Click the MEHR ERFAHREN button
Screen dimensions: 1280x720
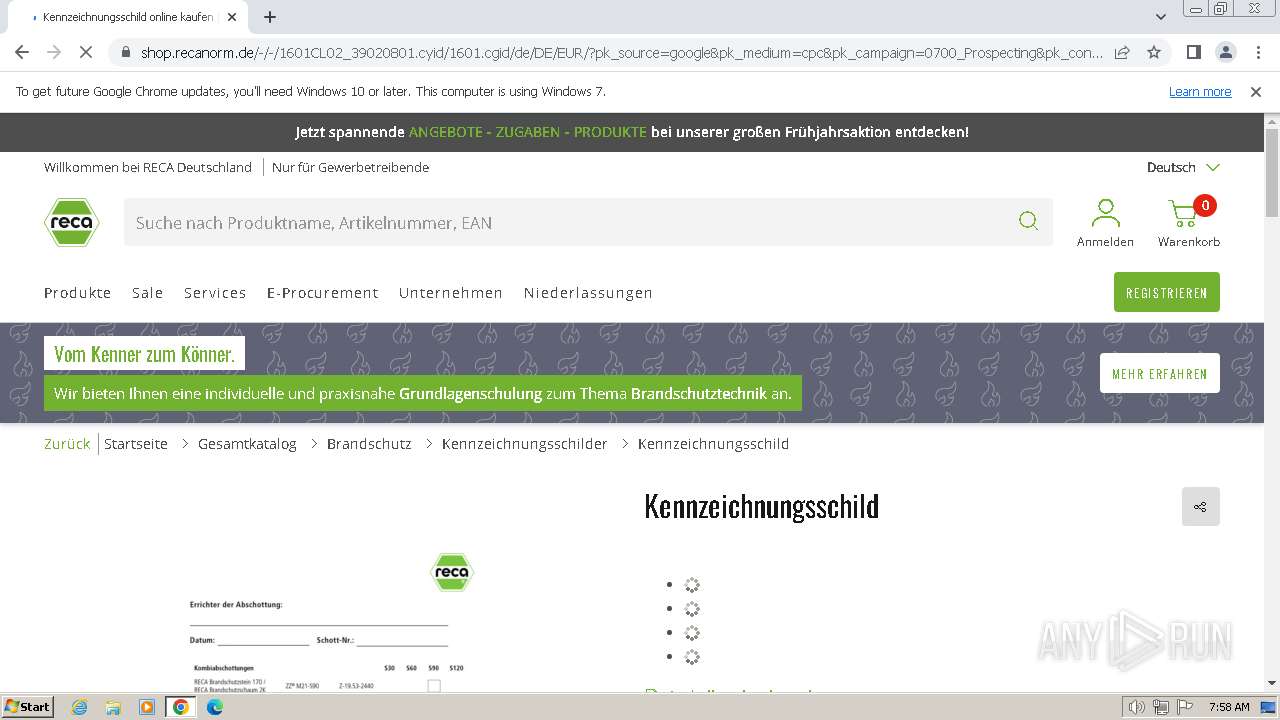click(x=1160, y=373)
